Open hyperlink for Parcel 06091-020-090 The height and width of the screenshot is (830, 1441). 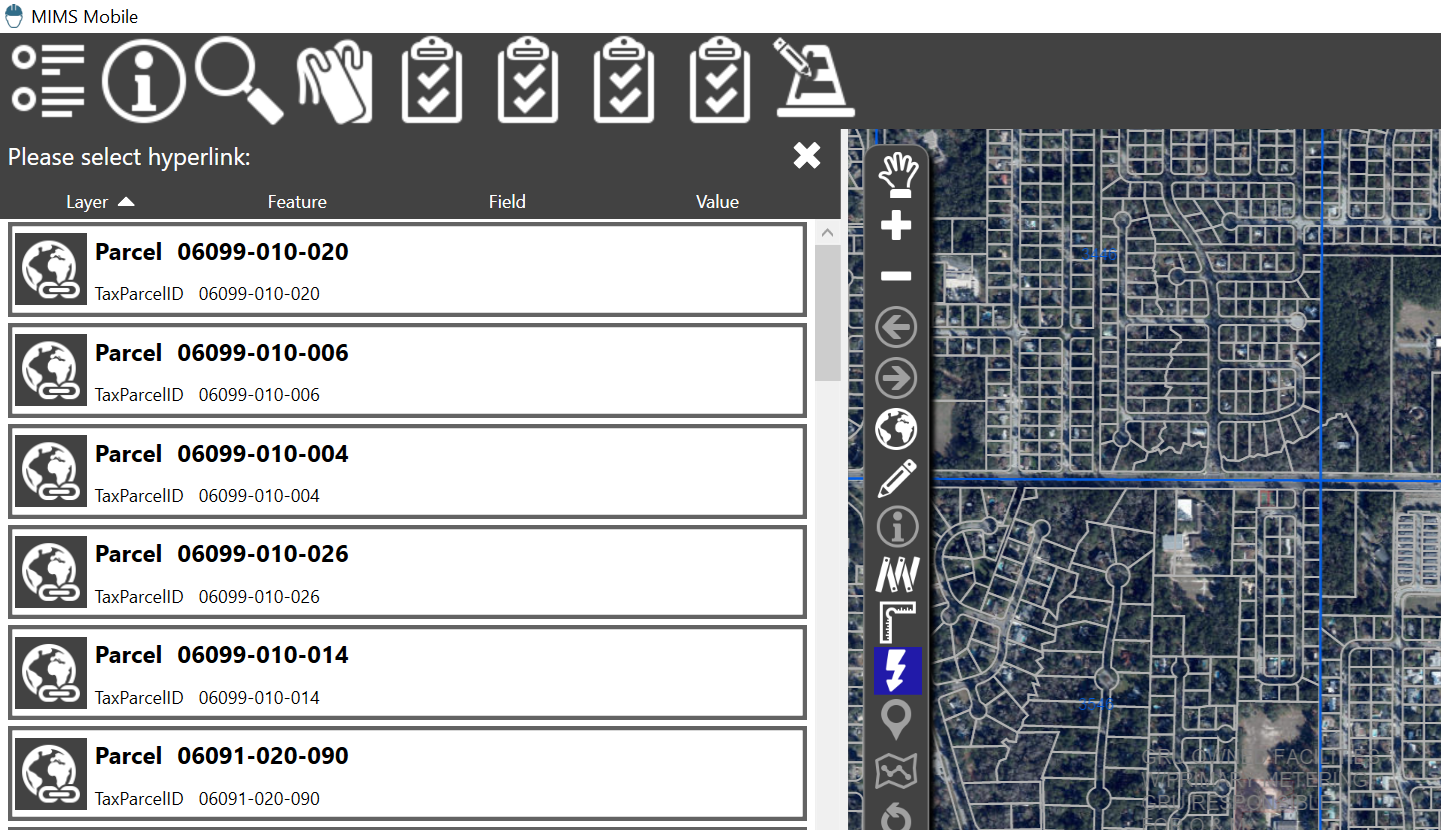407,774
